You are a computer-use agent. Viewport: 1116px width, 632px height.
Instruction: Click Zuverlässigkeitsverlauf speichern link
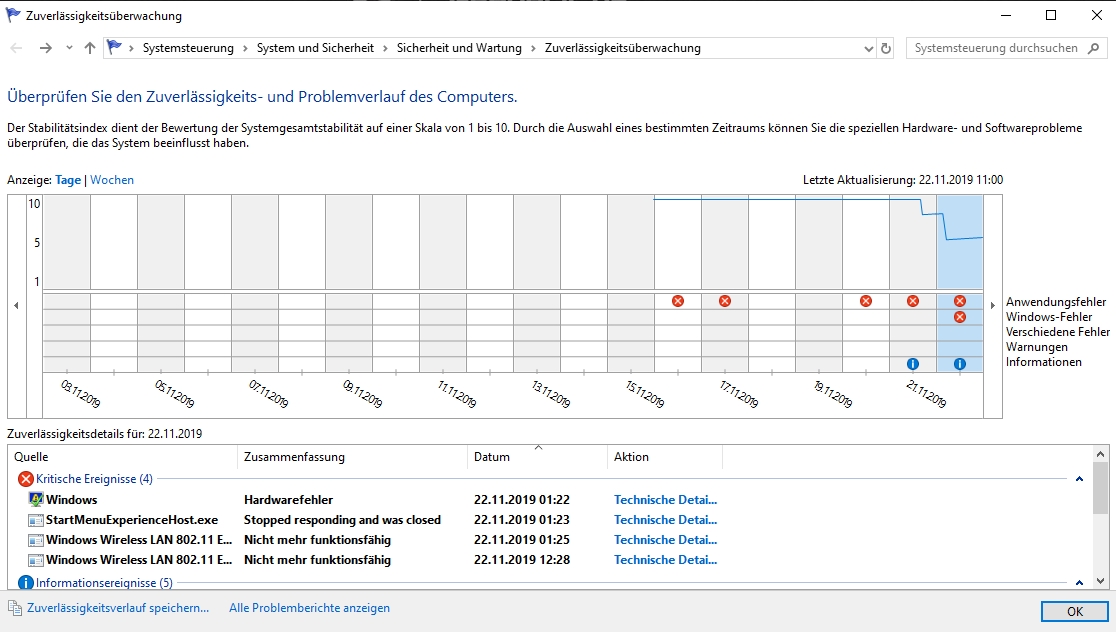tap(118, 608)
